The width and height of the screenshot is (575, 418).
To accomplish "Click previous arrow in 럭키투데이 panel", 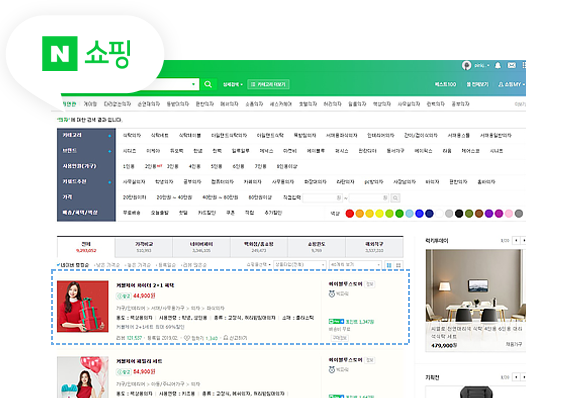I will pyautogui.click(x=516, y=241).
